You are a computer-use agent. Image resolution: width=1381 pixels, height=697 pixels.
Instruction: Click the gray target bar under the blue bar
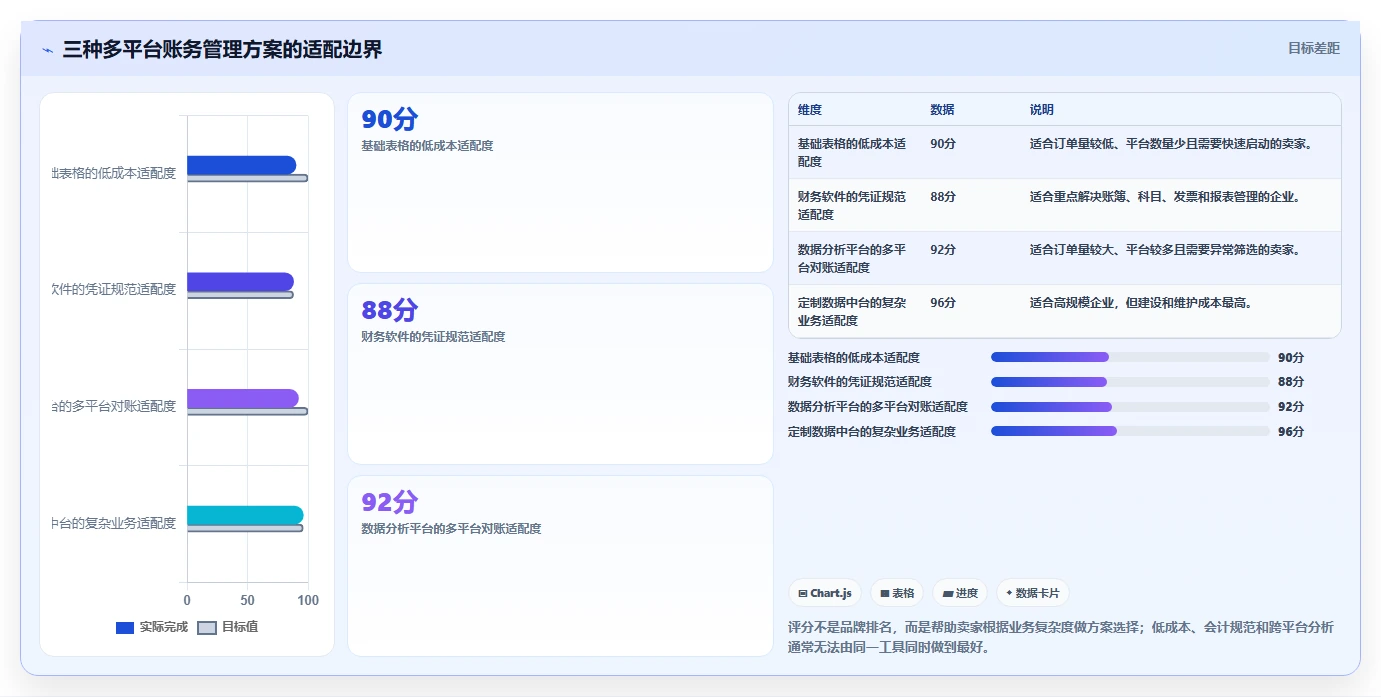(247, 178)
